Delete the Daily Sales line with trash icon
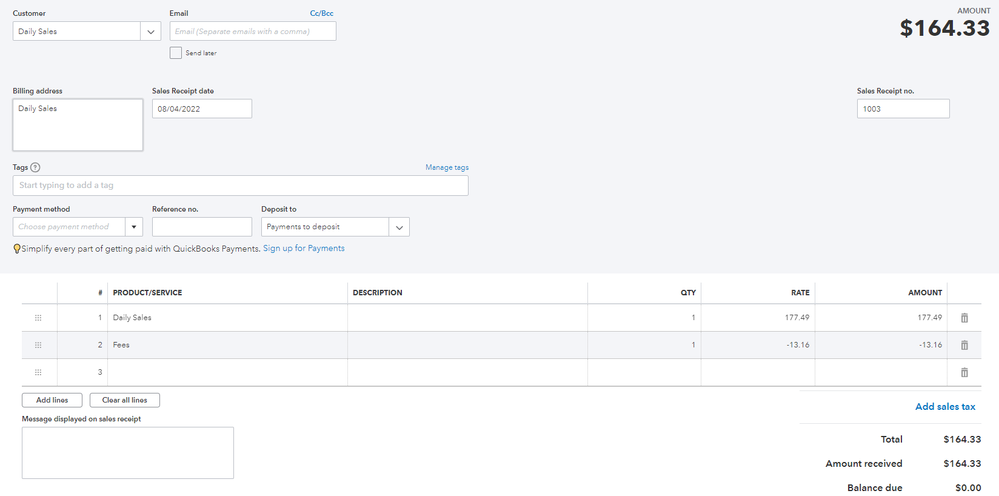999x496 pixels. pyautogui.click(x=964, y=318)
